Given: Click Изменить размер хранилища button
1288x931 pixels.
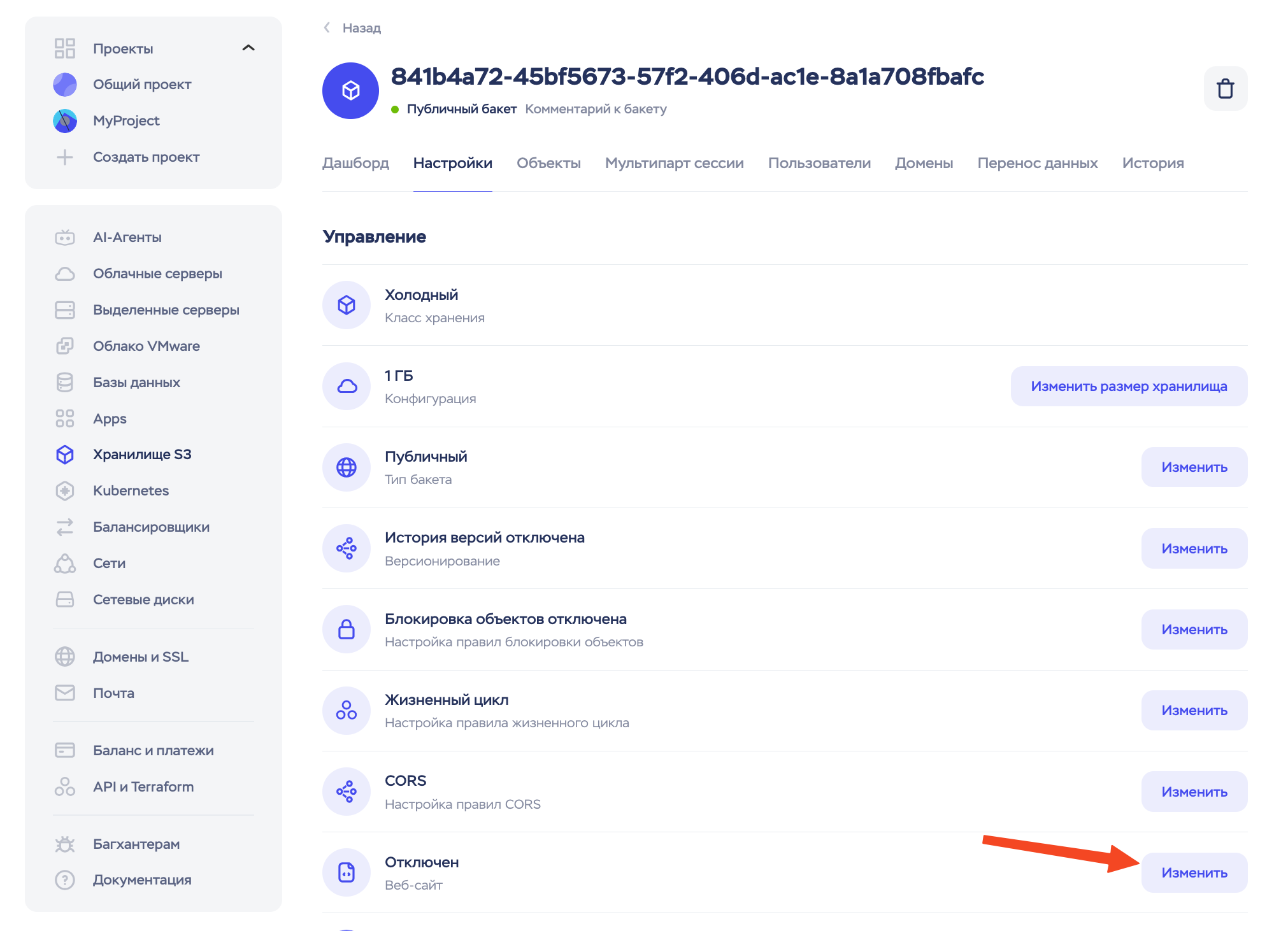Looking at the screenshot, I should (x=1129, y=386).
